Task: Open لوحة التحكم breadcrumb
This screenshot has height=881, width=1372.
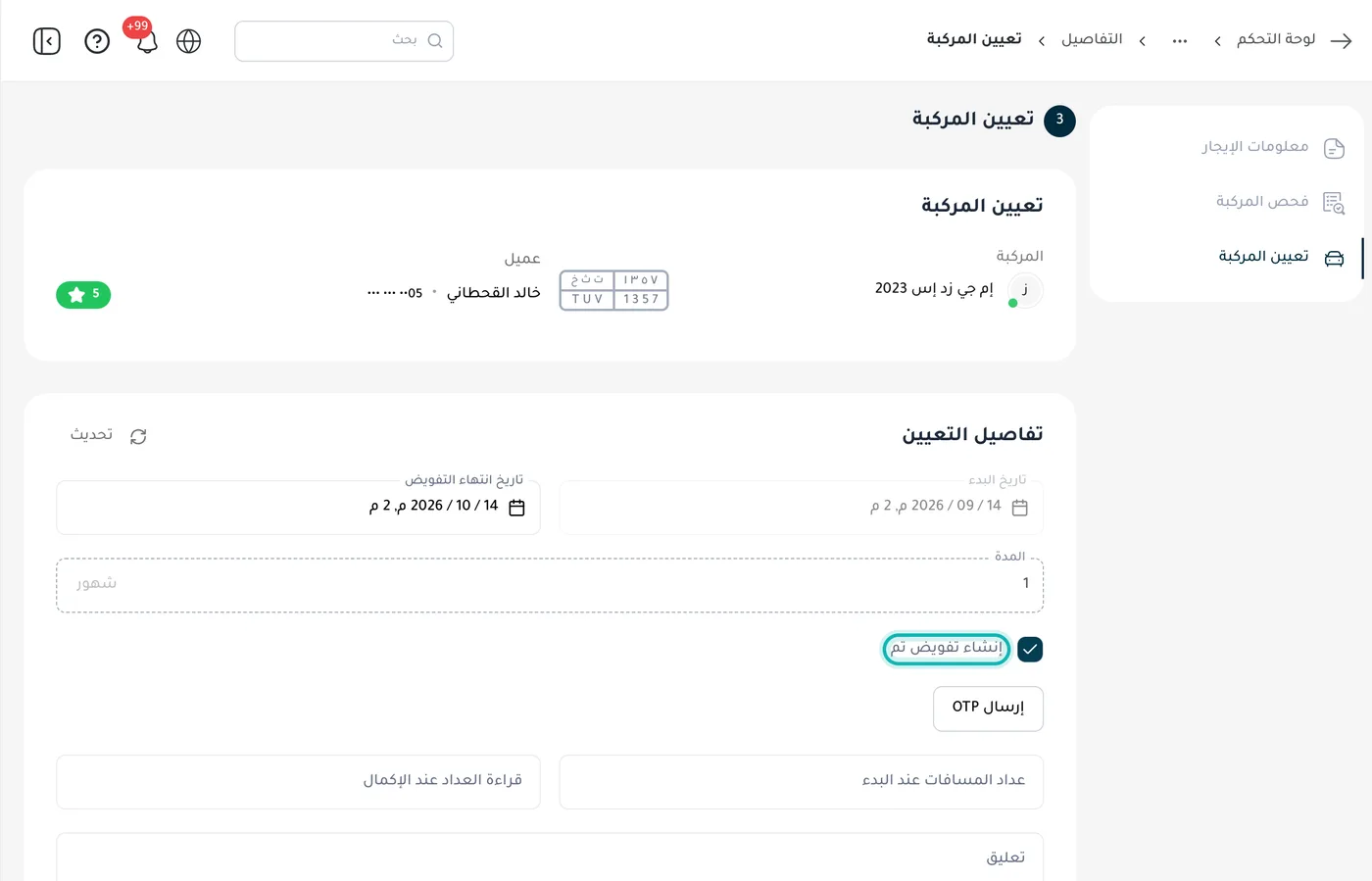Action: tap(1276, 39)
